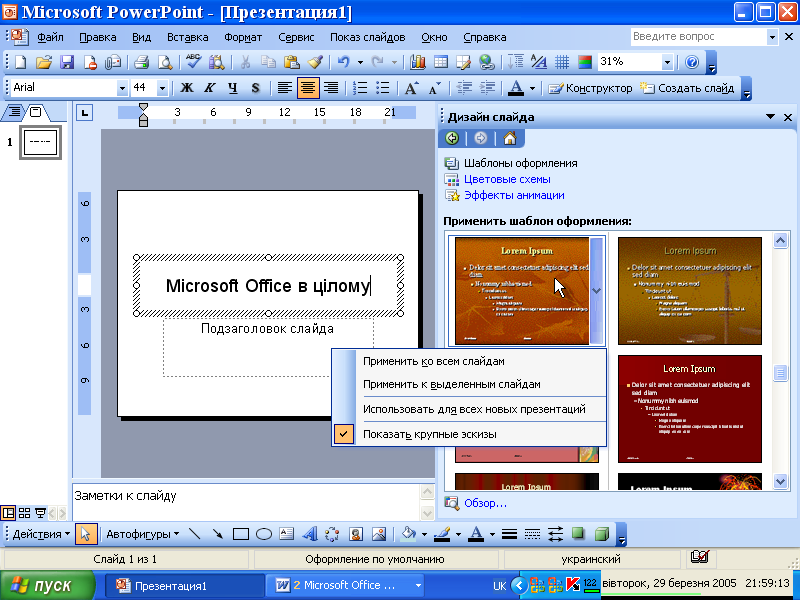800x600 pixels.
Task: Decrease the font size with the small A
Action: 434,88
